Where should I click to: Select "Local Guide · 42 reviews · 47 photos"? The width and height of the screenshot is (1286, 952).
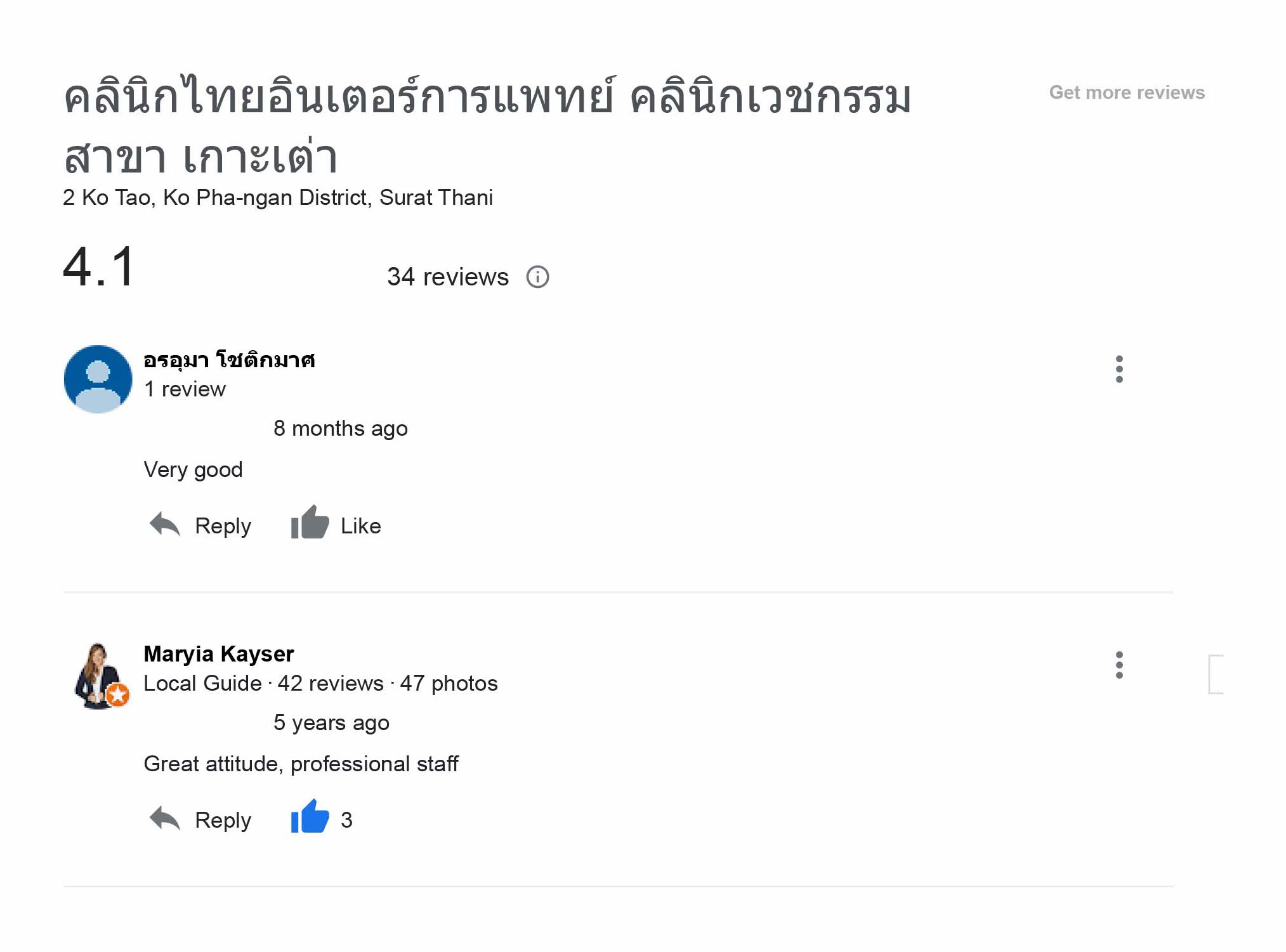click(x=320, y=684)
